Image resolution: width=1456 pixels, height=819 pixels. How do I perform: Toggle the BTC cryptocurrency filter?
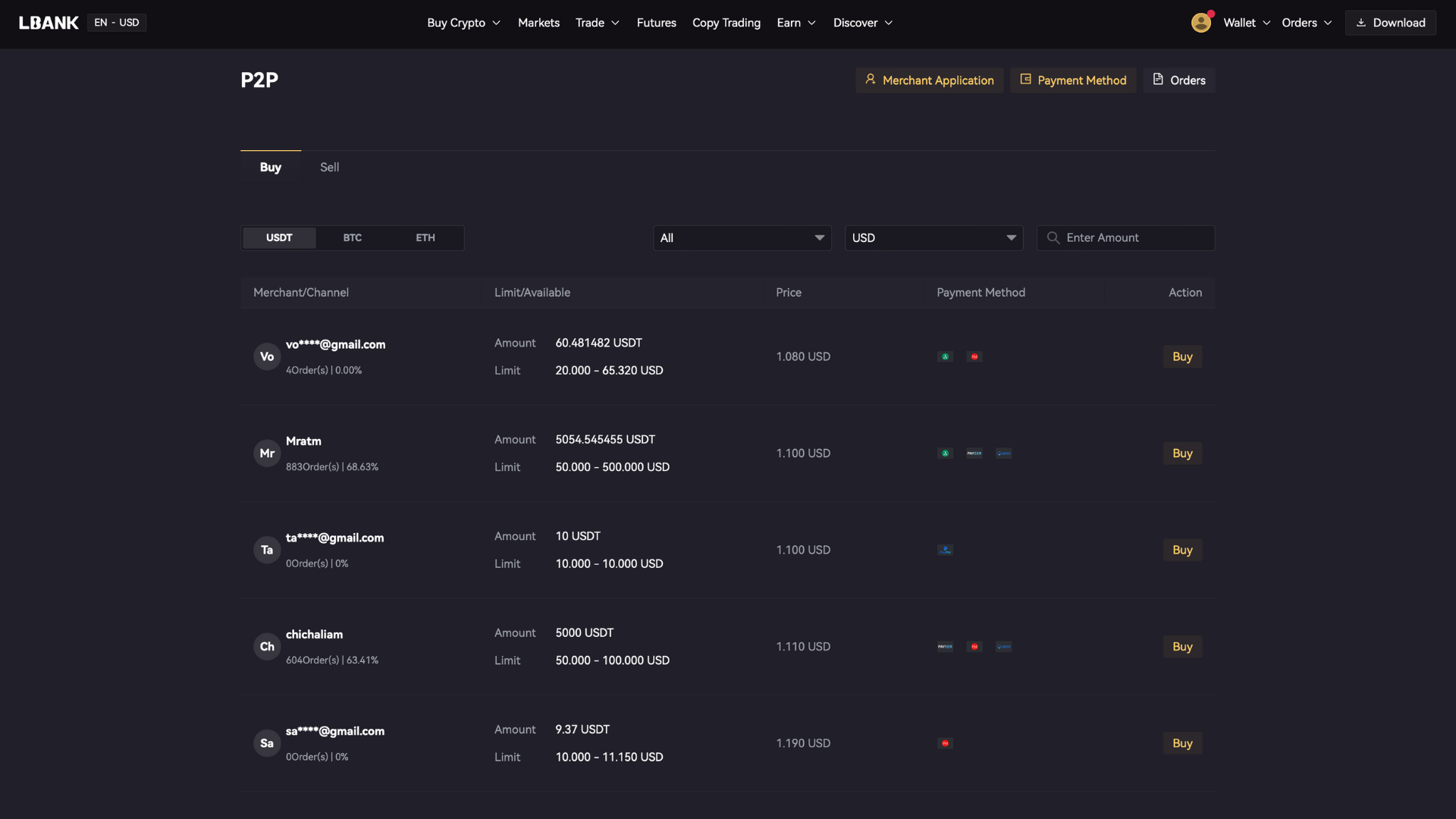[x=353, y=237]
